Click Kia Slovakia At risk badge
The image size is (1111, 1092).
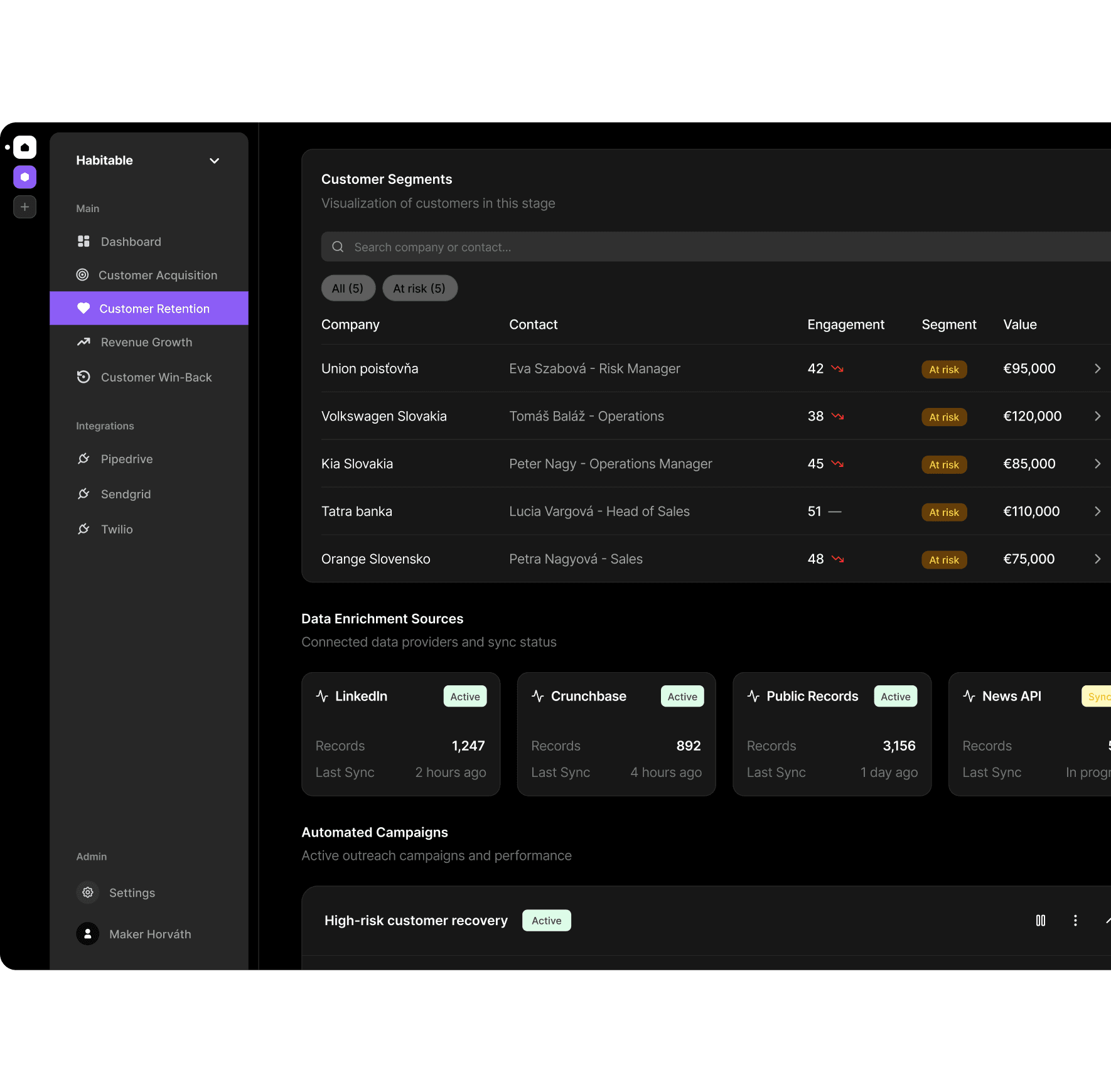(944, 464)
